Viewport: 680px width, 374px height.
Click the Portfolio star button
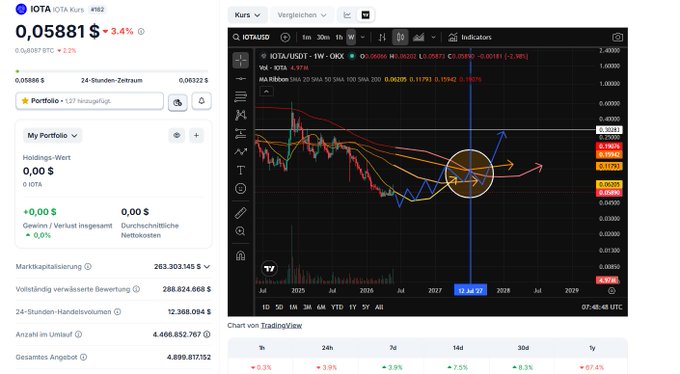tap(89, 101)
